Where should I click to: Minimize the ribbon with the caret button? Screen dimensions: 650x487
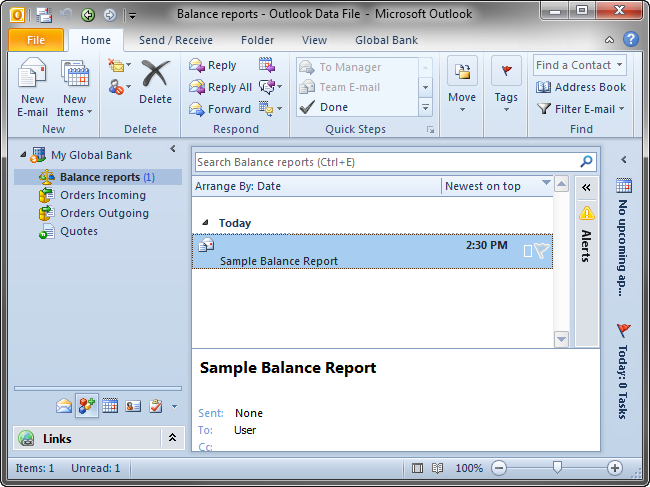point(609,40)
